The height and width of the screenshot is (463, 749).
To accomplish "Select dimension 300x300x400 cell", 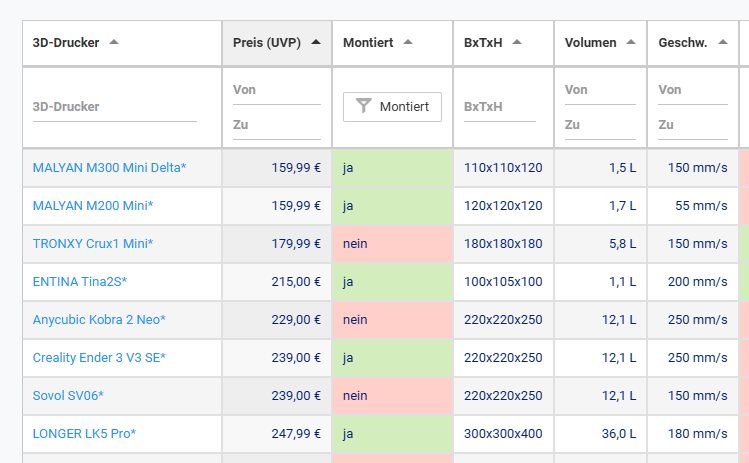I will click(503, 433).
